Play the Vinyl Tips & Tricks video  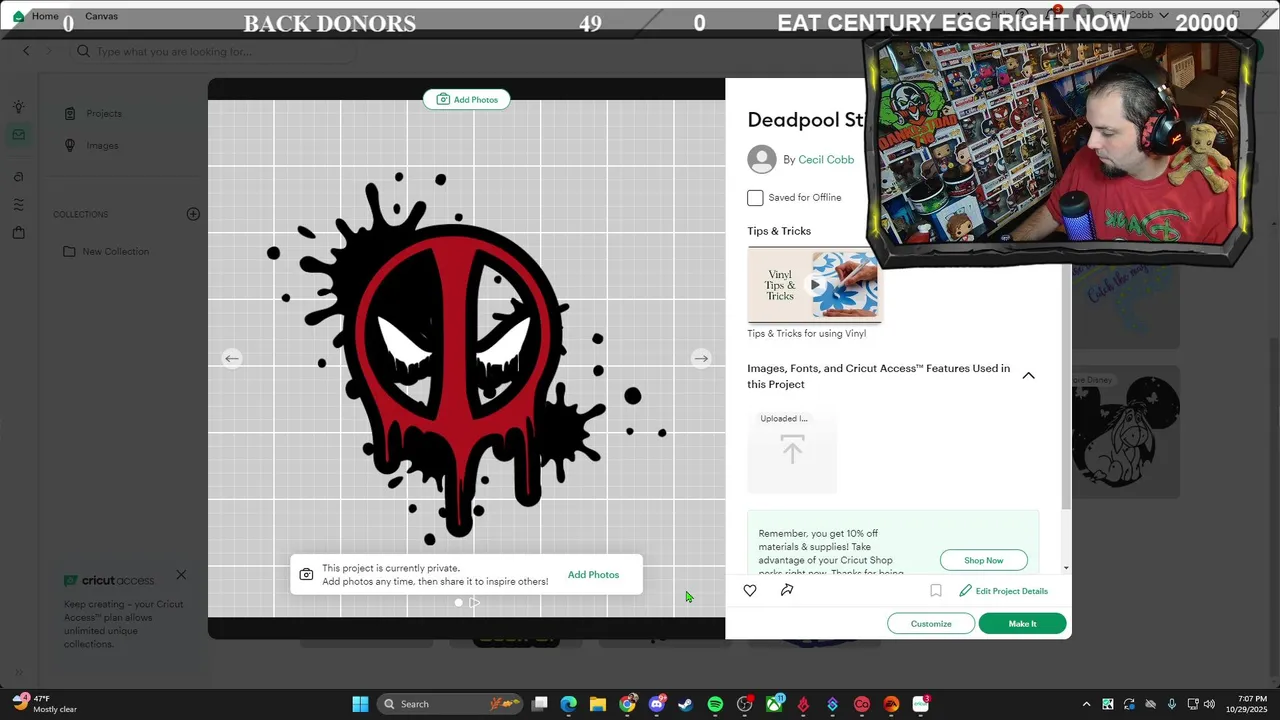[815, 285]
